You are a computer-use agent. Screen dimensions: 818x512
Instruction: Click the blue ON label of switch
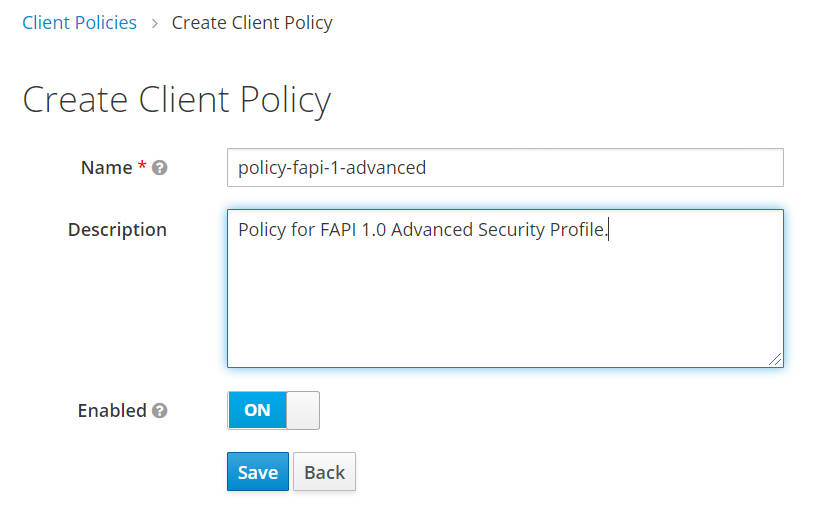pyautogui.click(x=257, y=410)
